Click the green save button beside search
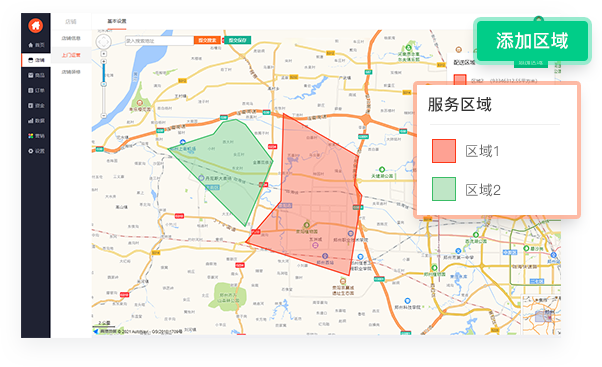The width and height of the screenshot is (602, 367). pos(237,40)
